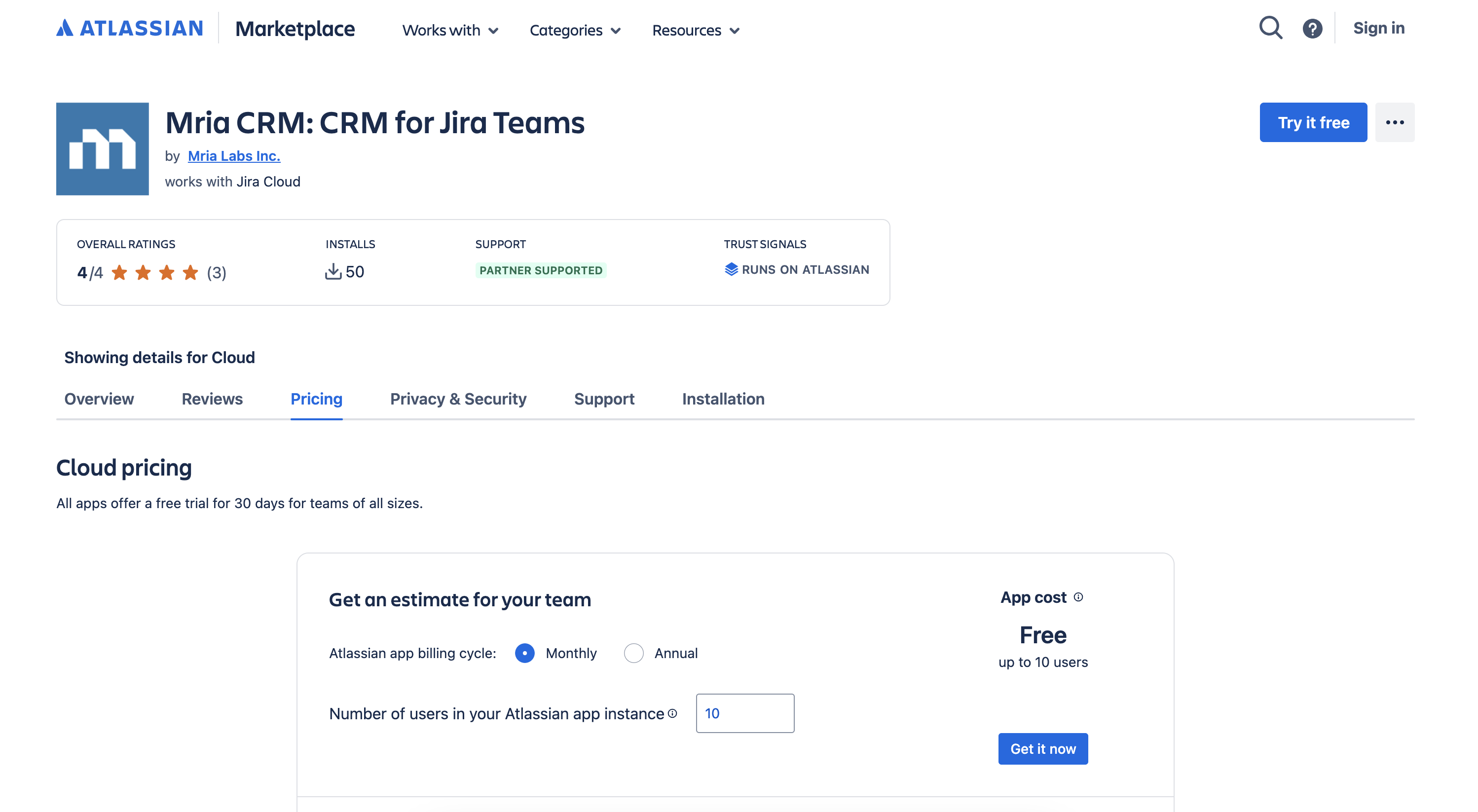Click the Runs on Atlassian badge icon
This screenshot has height=812, width=1478.
click(x=731, y=269)
